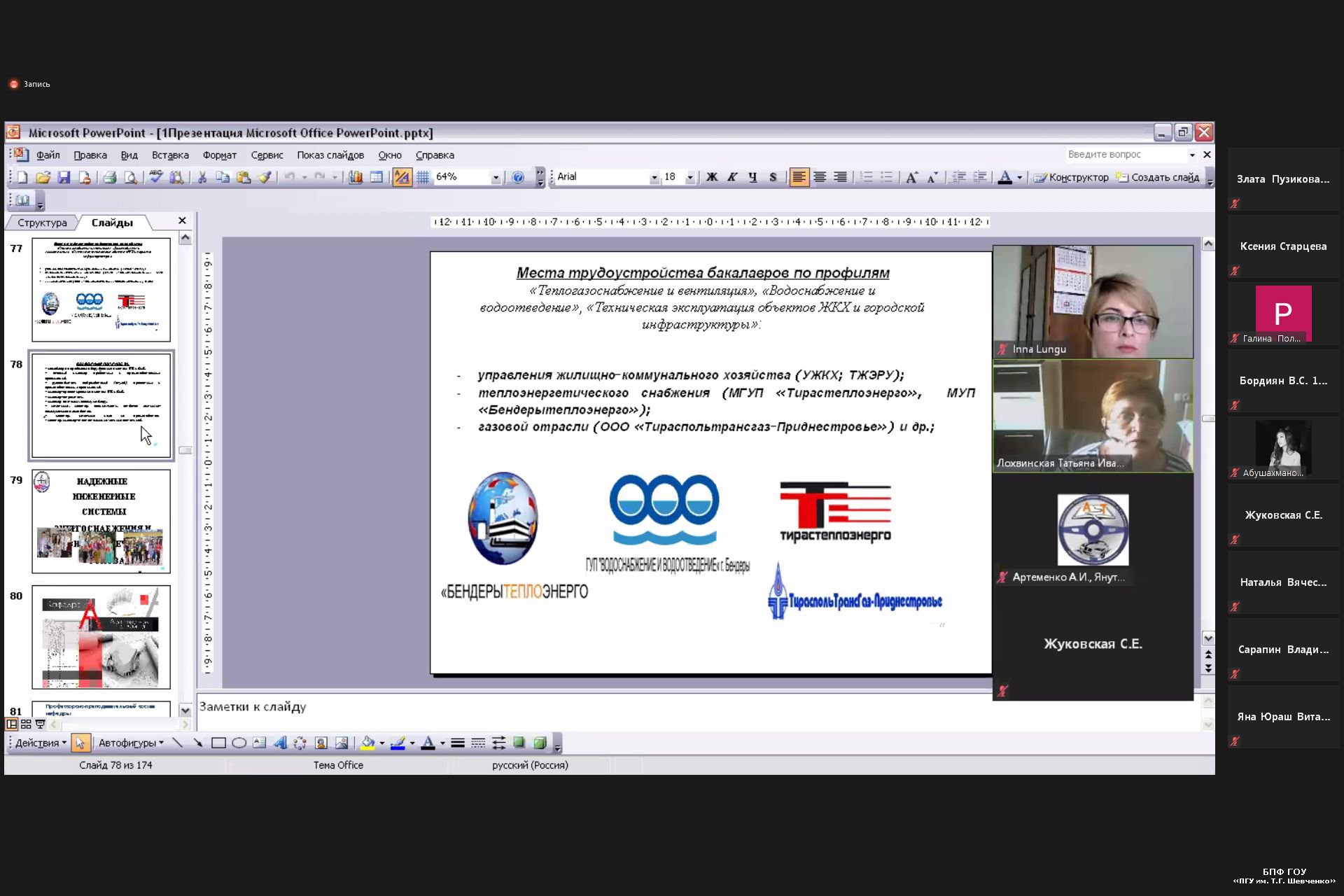Viewport: 1344px width, 896px height.
Task: Insert a diagram or organization chart
Action: pos(300,743)
